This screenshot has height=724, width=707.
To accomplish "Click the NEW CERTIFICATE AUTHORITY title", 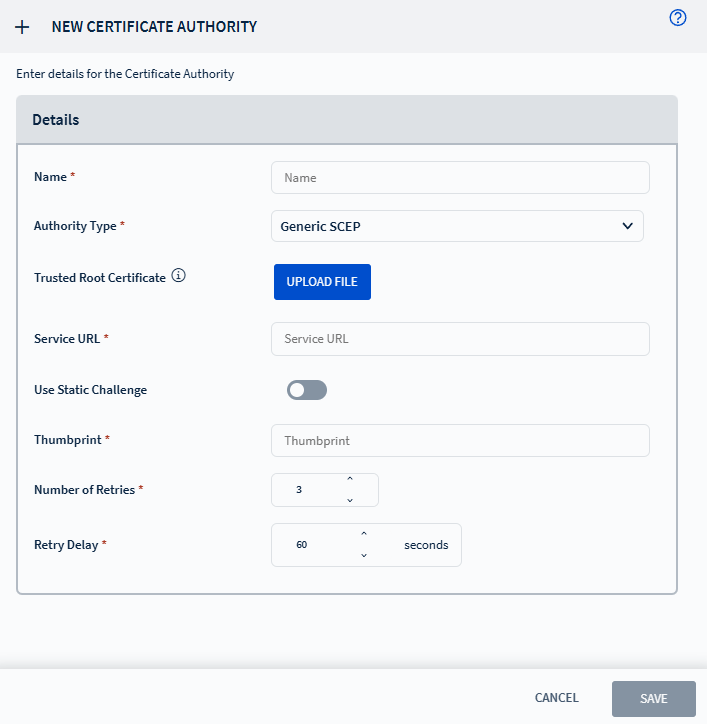I will pyautogui.click(x=154, y=27).
